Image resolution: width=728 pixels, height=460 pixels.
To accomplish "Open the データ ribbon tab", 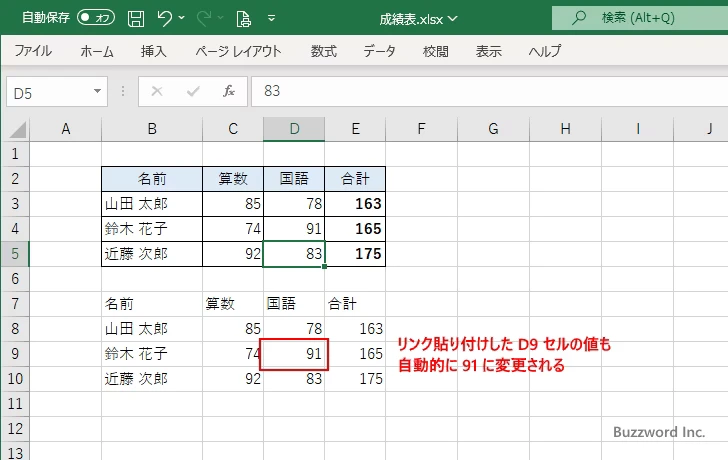I will pos(379,51).
